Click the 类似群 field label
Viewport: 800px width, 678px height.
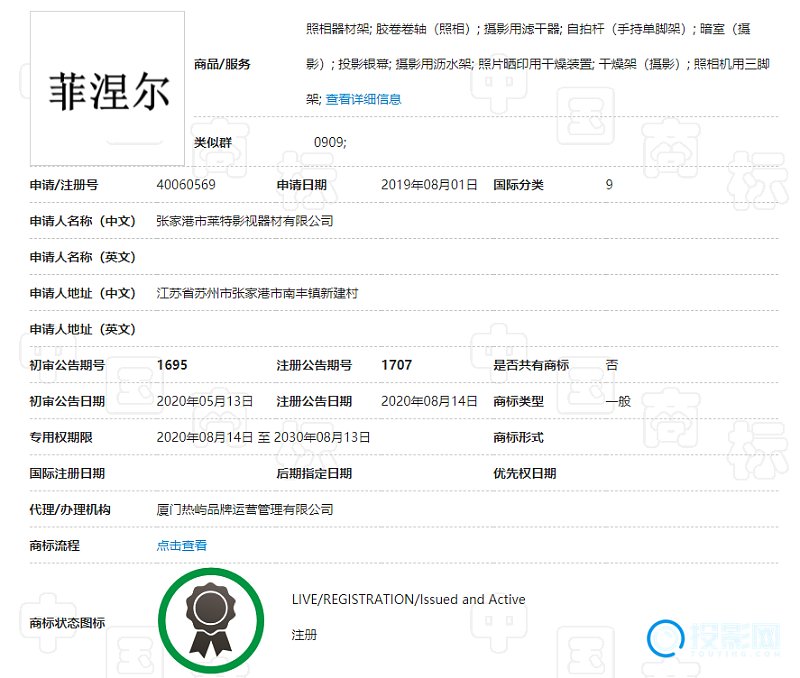coord(213,142)
